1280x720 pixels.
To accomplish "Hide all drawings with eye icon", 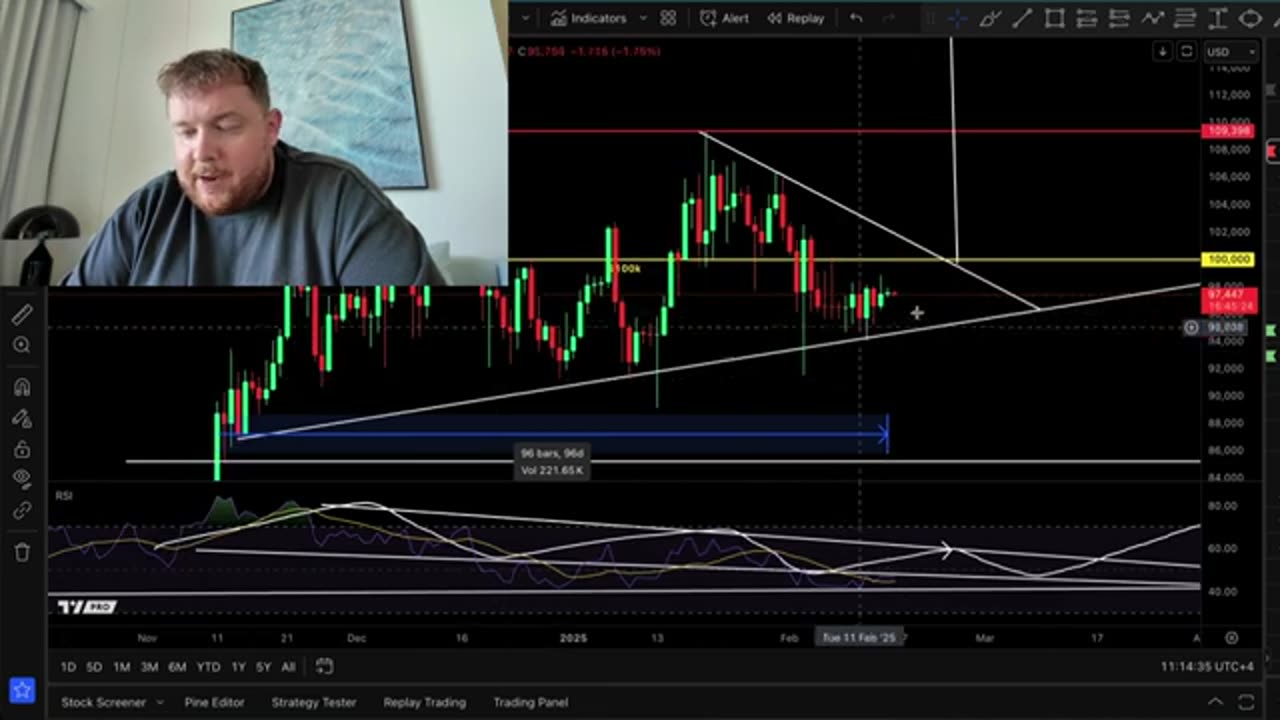I will click(22, 480).
